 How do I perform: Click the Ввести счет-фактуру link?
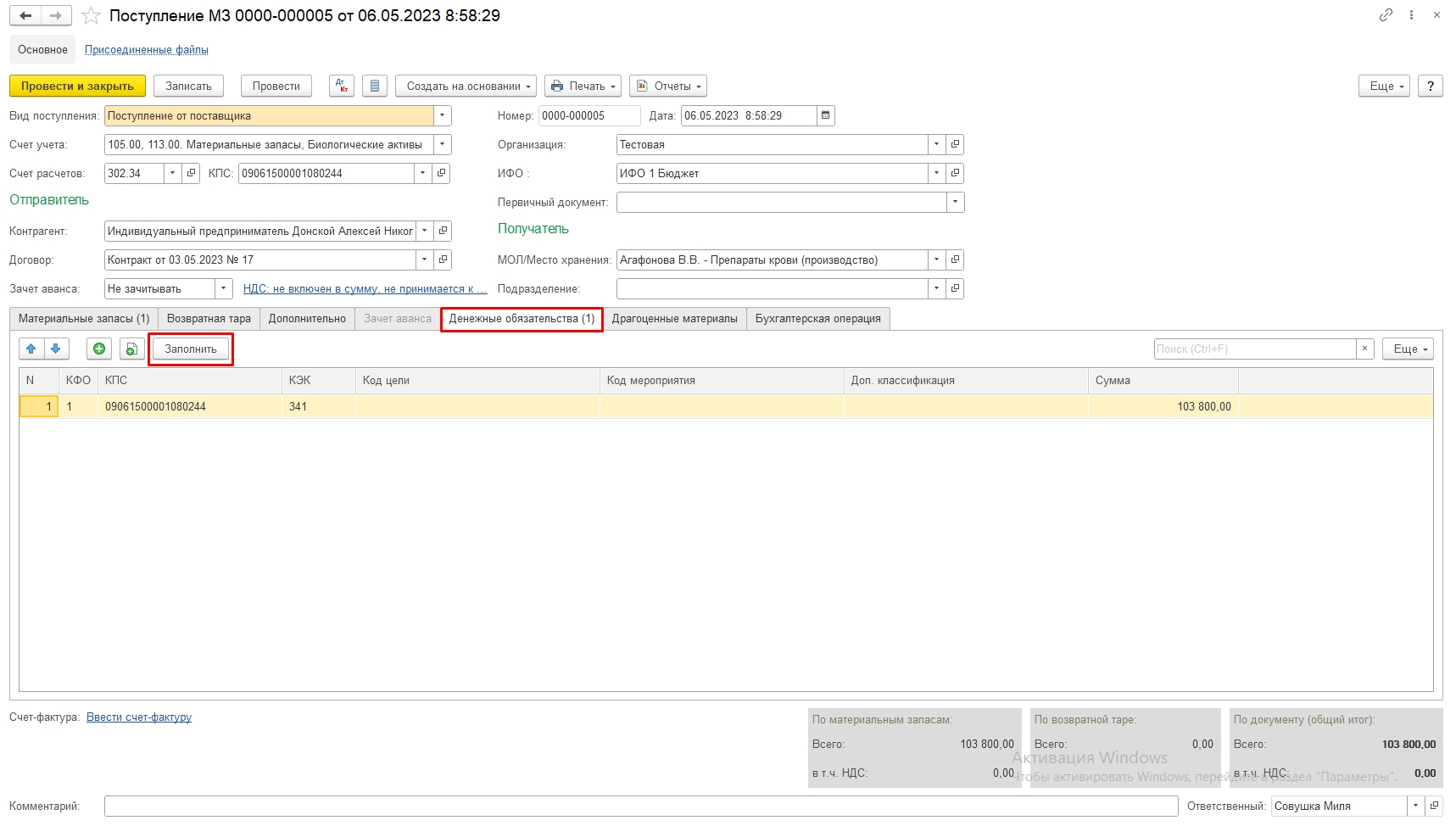click(139, 717)
